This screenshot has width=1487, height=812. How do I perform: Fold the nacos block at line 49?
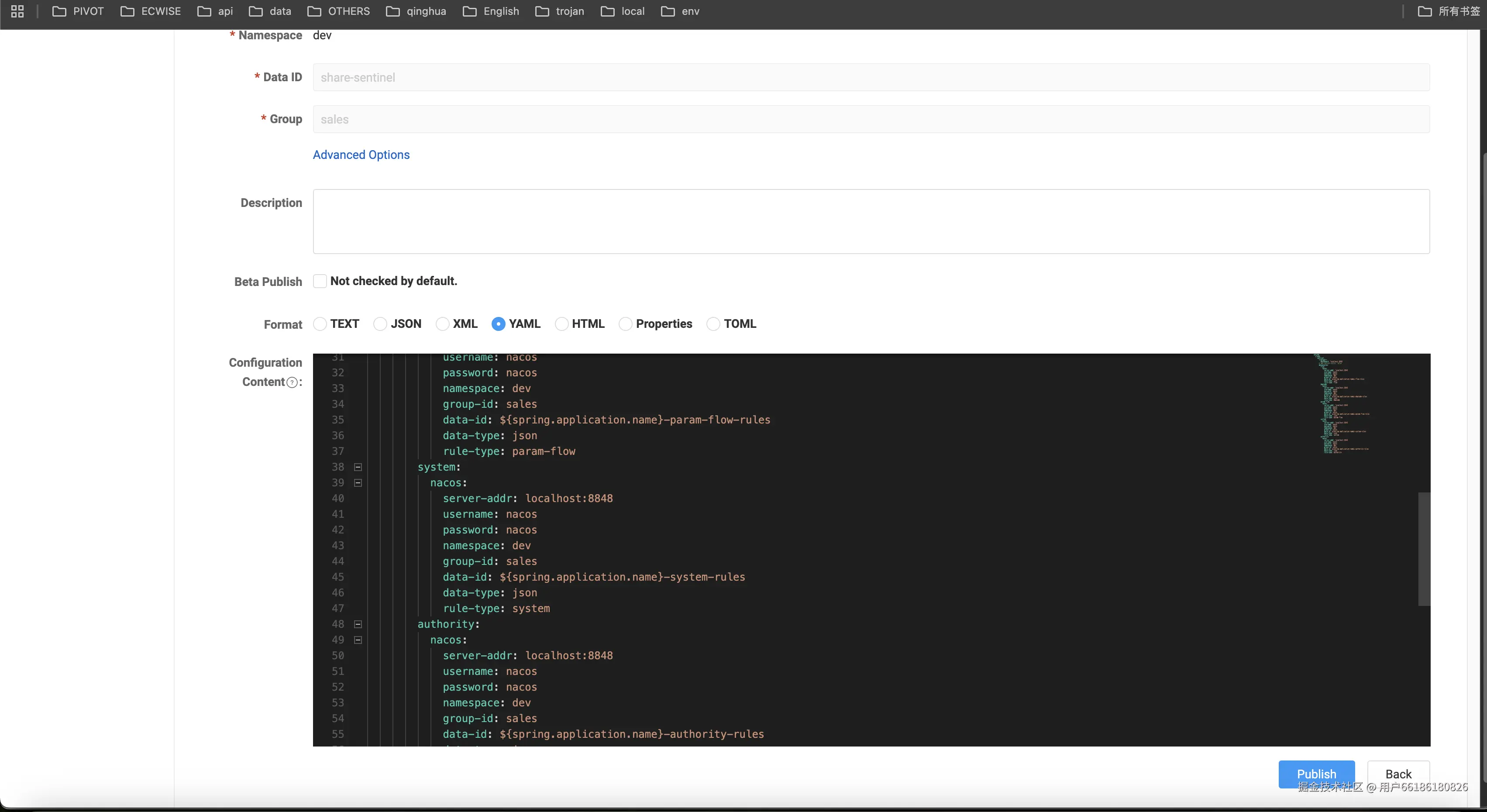pos(358,640)
